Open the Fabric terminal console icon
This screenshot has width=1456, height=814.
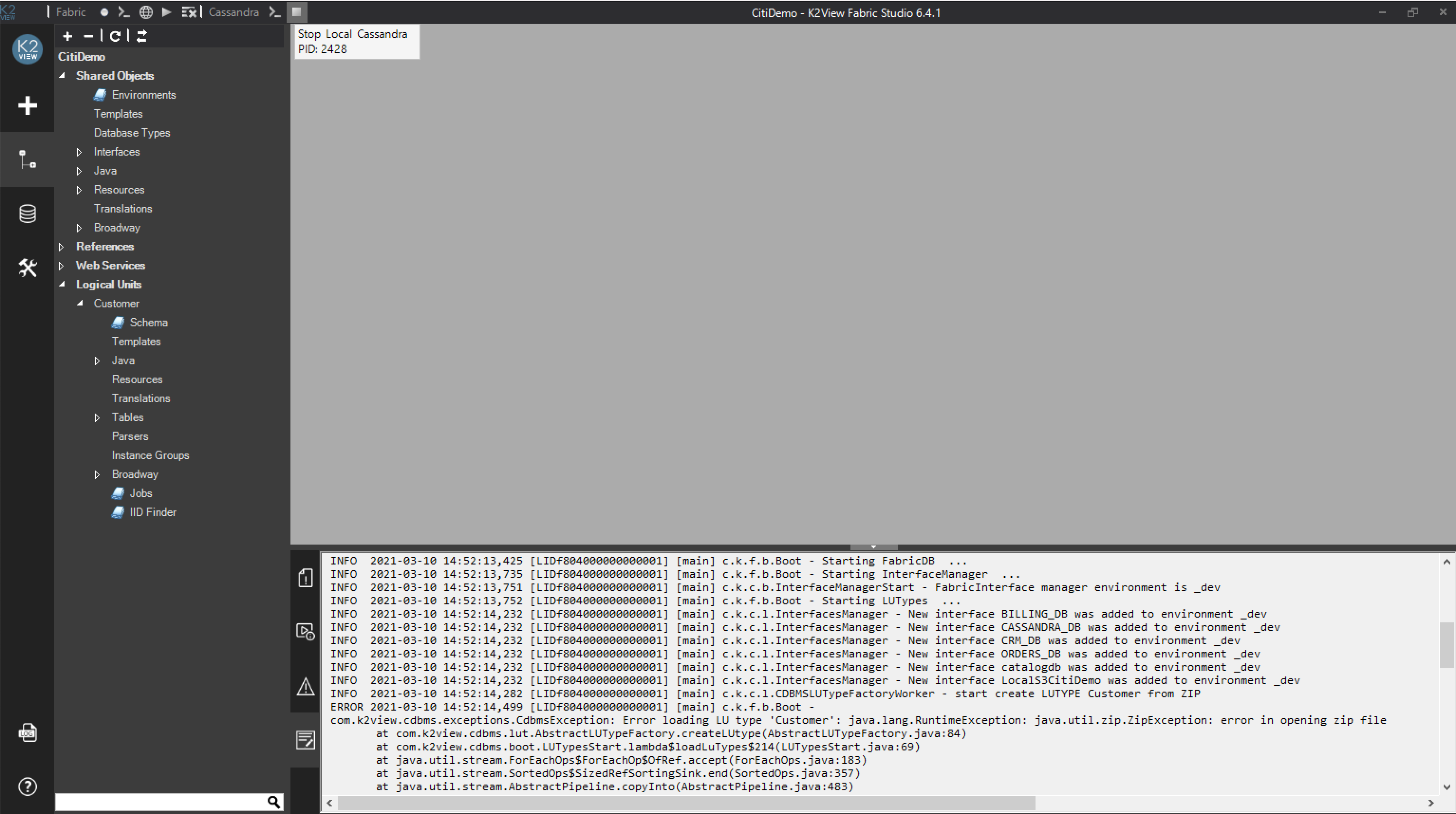(124, 12)
